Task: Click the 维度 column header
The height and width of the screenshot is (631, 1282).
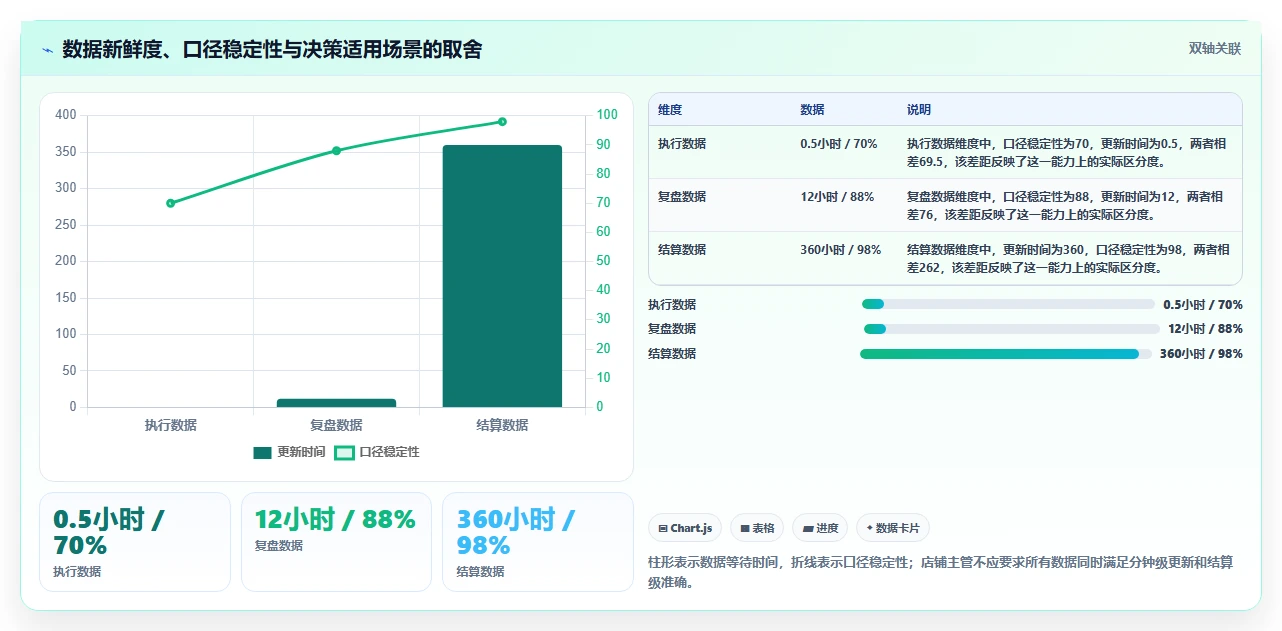Action: click(670, 110)
